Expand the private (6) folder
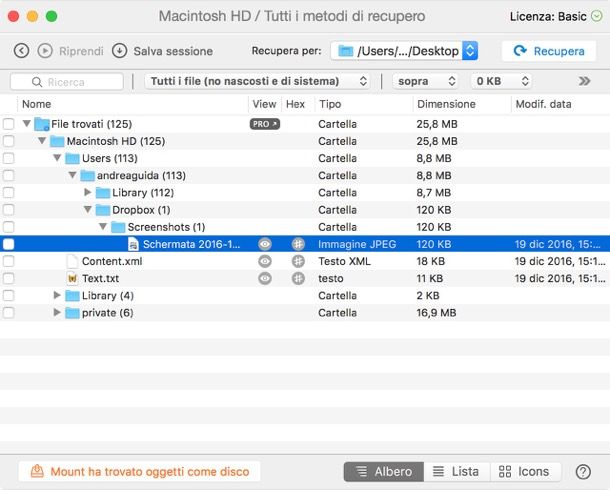610x490 pixels. (57, 312)
